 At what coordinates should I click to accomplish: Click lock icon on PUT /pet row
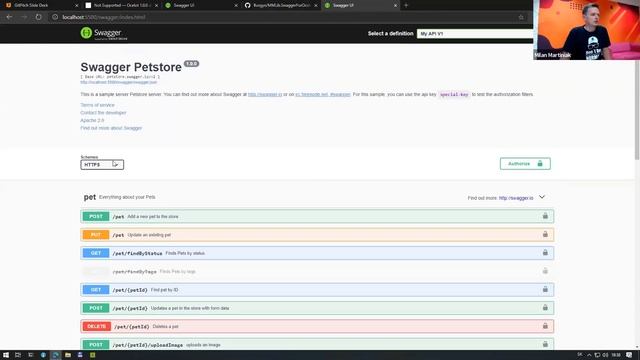[x=545, y=234]
